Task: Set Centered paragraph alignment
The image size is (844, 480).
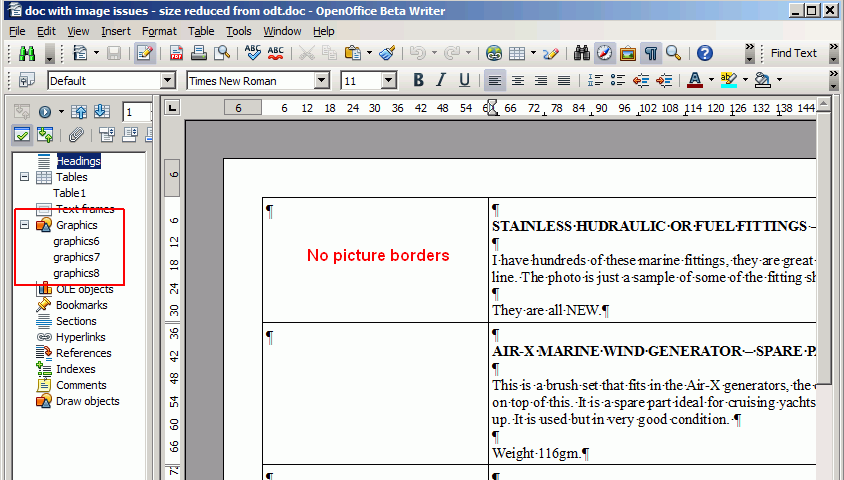Action: pyautogui.click(x=518, y=81)
